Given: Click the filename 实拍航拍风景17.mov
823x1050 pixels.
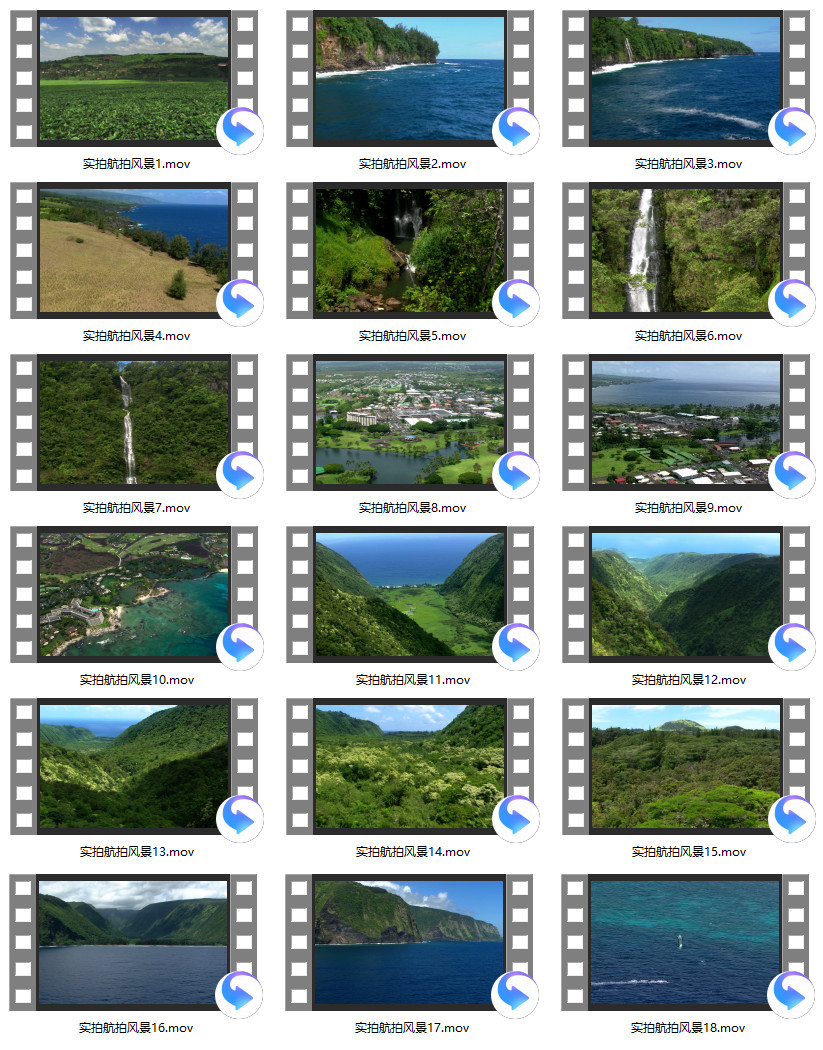Looking at the screenshot, I should coord(412,1028).
